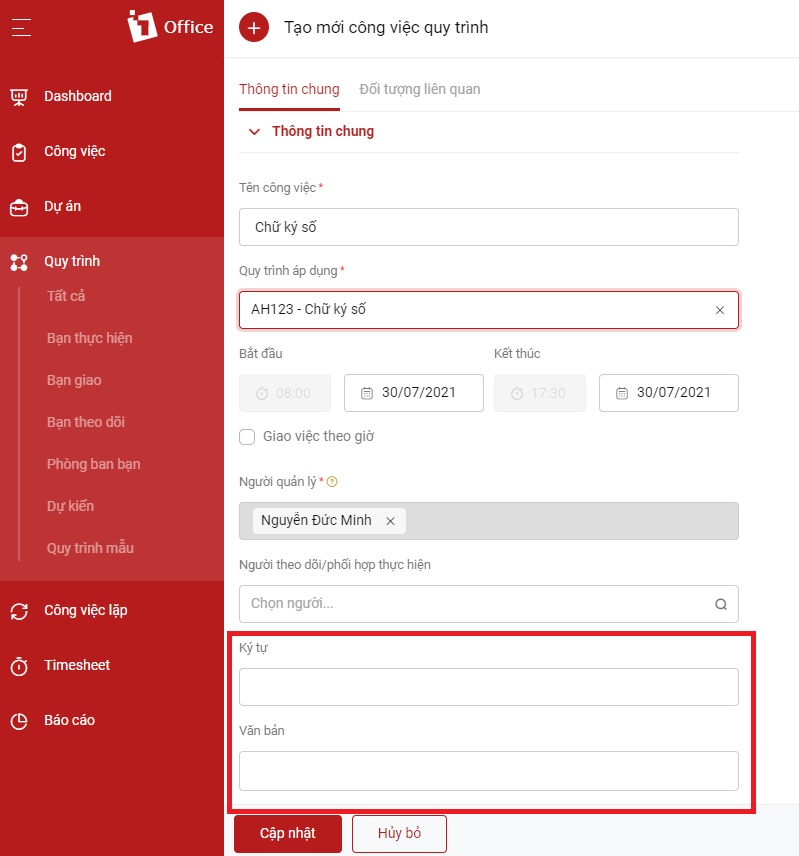Click the hamburger menu icon
The image size is (799, 856).
click(21, 28)
